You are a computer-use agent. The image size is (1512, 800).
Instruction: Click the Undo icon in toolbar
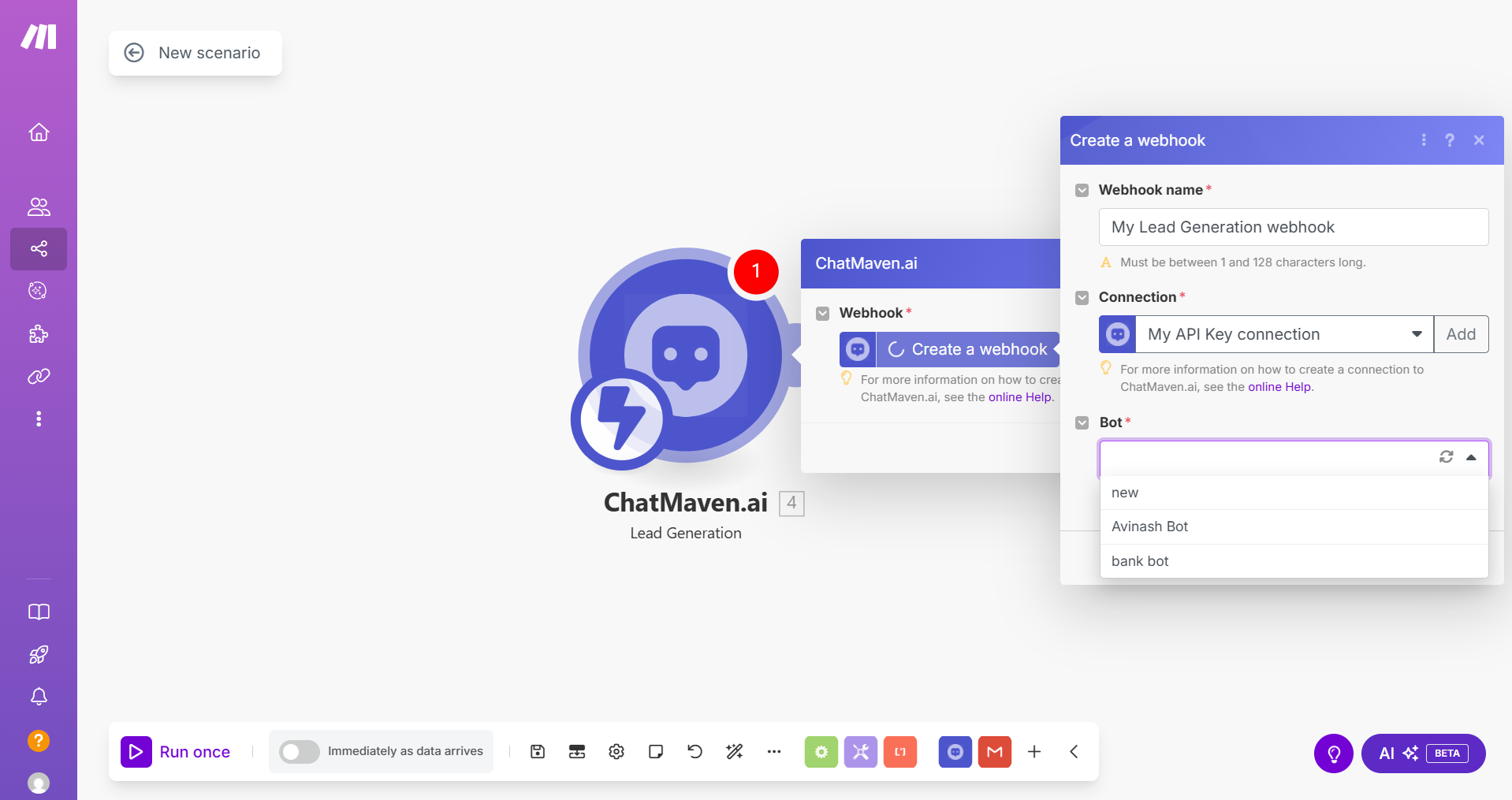pyautogui.click(x=695, y=752)
